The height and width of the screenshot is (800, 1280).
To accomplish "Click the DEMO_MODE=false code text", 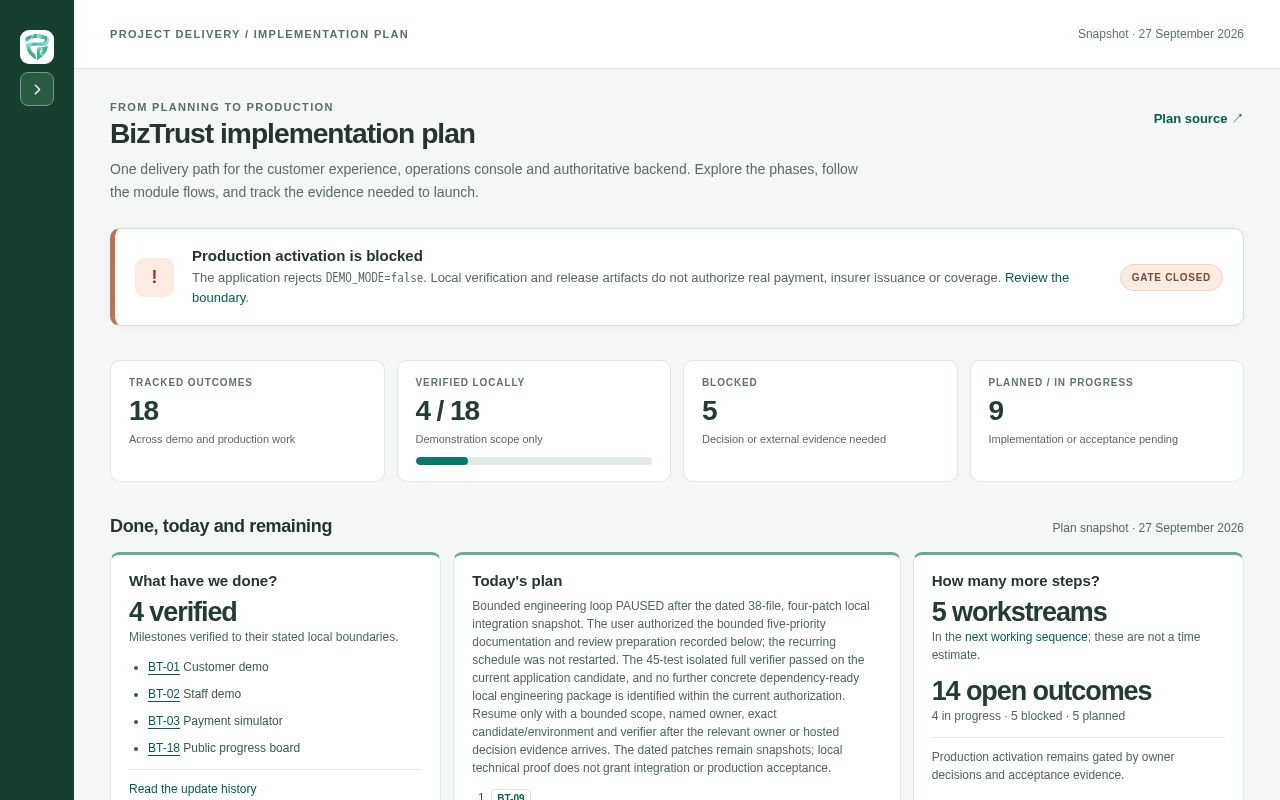I will point(374,278).
